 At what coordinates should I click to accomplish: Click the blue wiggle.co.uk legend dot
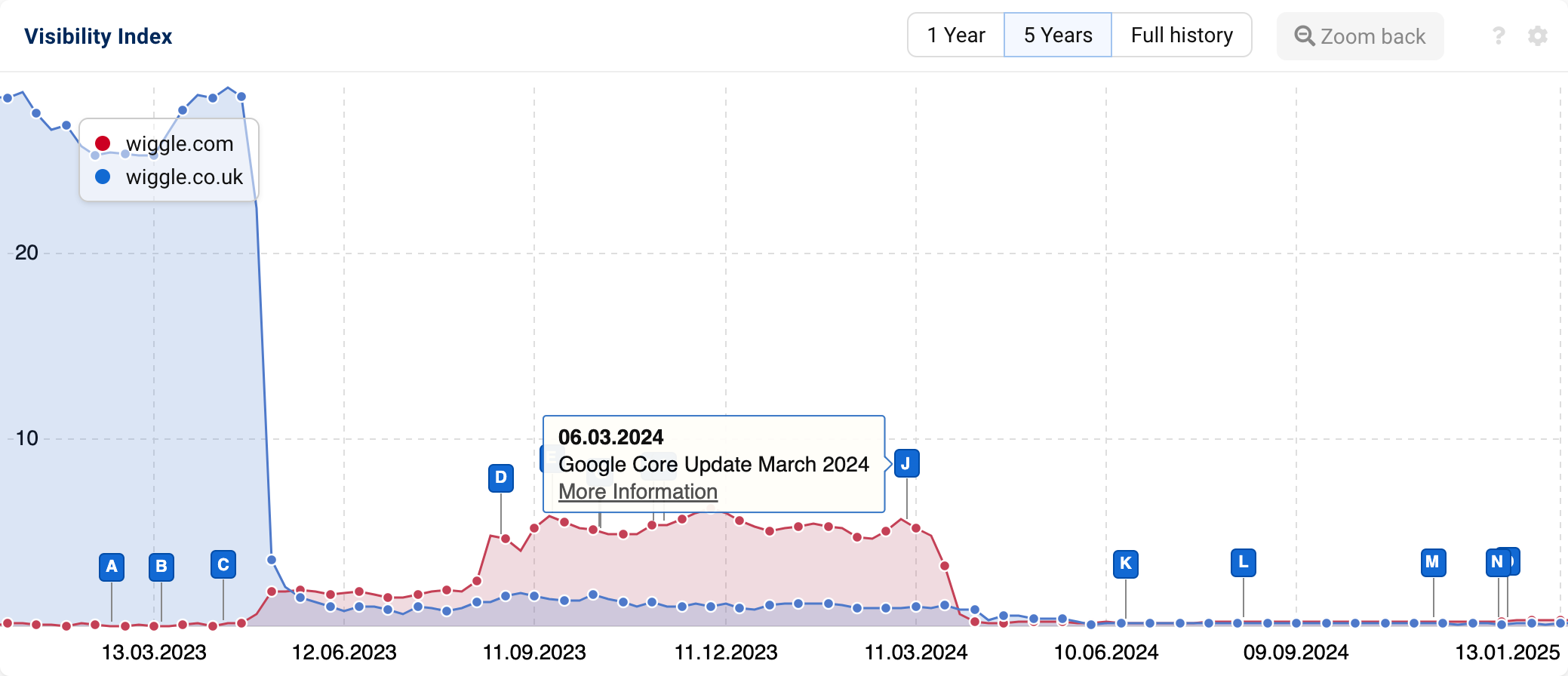pos(103,177)
